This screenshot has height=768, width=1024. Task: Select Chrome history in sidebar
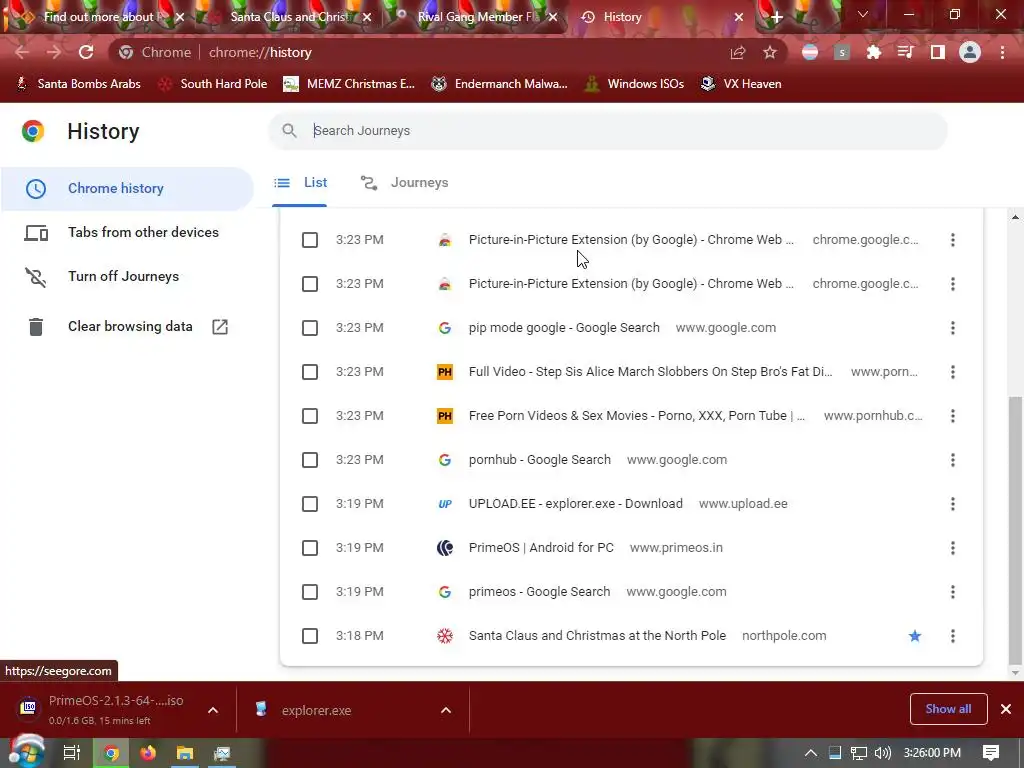[x=127, y=189]
